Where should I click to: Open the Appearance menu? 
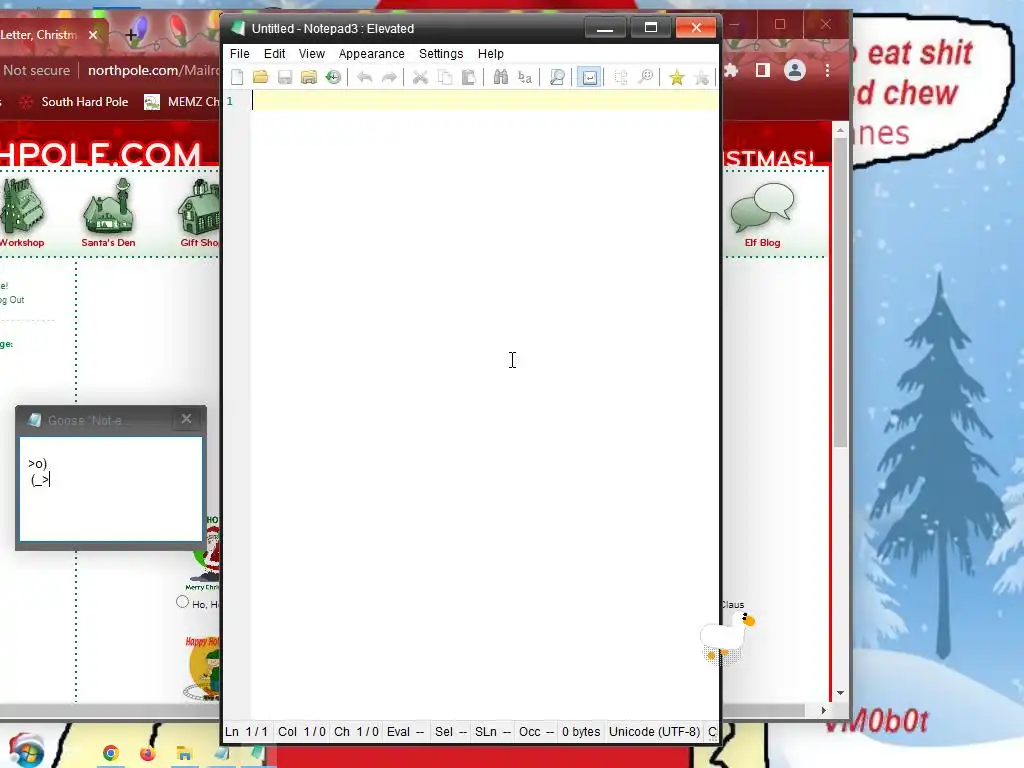pyautogui.click(x=372, y=54)
